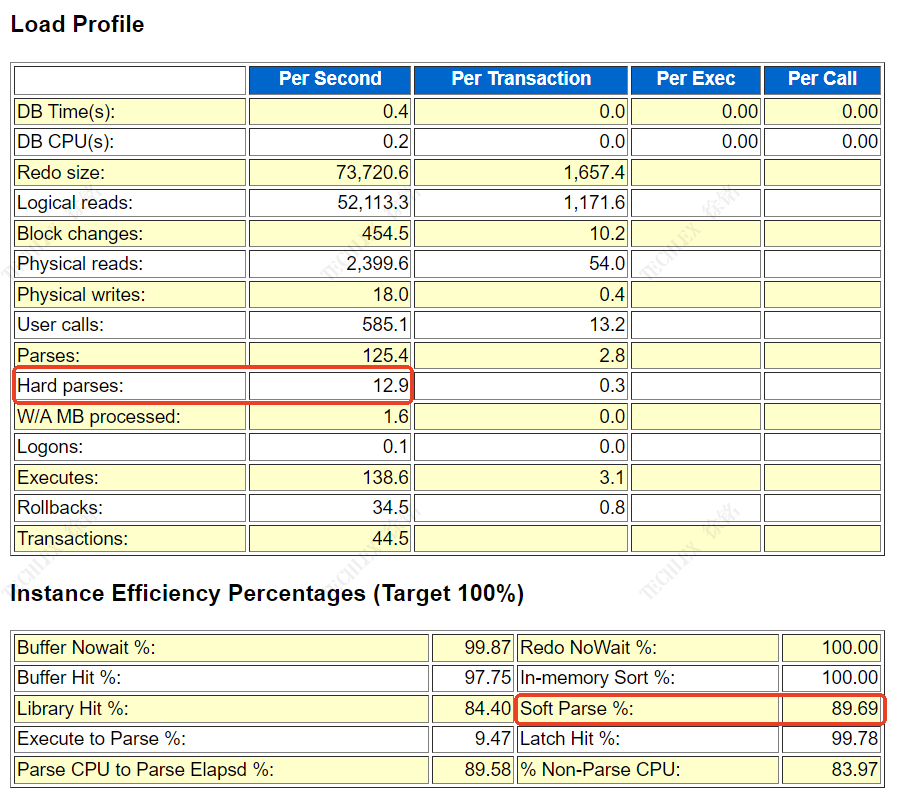Click the Instance Efficiency Percentages heading
Screen dimensions: 898x801
[267, 594]
